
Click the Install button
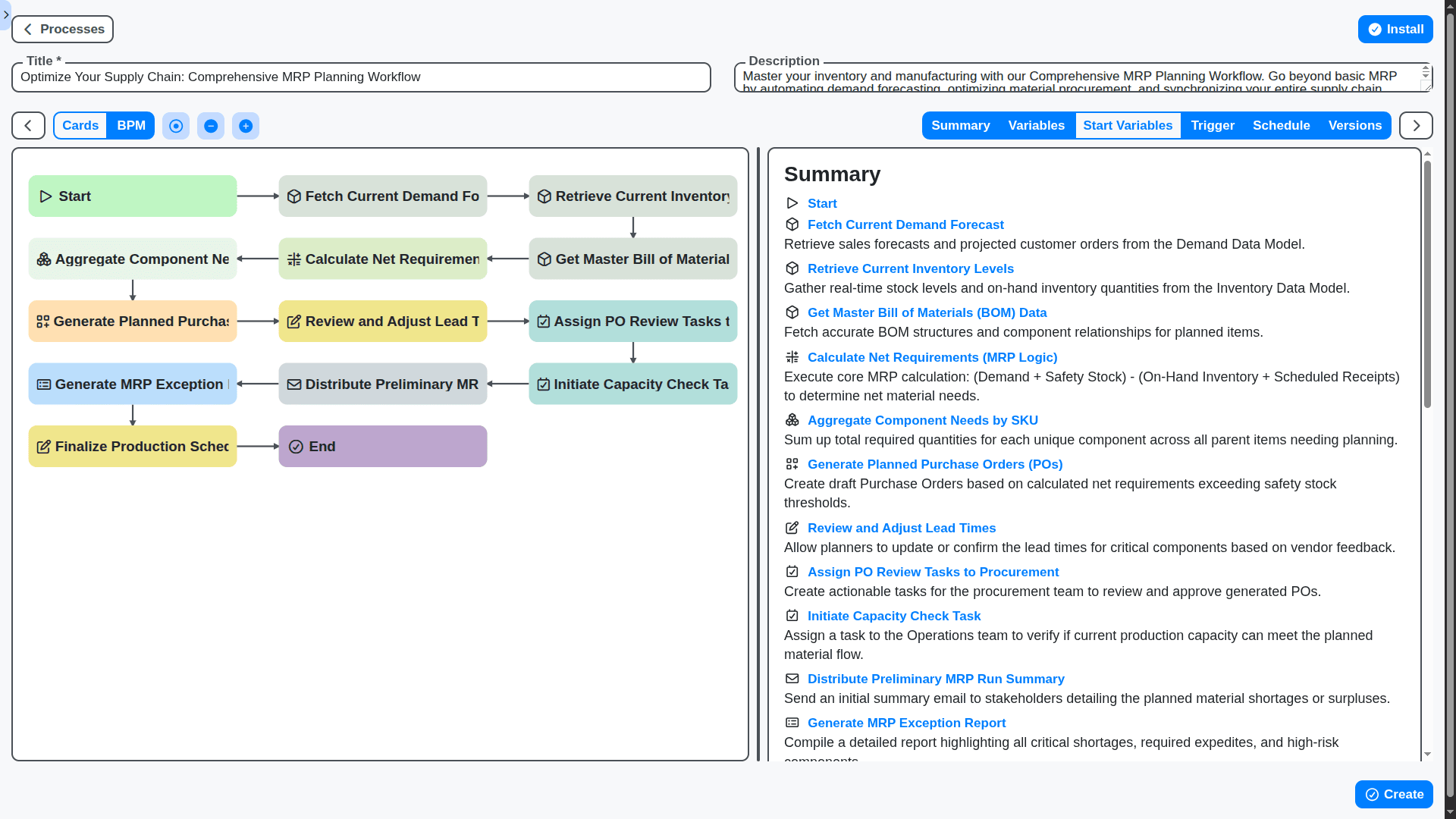[1395, 29]
